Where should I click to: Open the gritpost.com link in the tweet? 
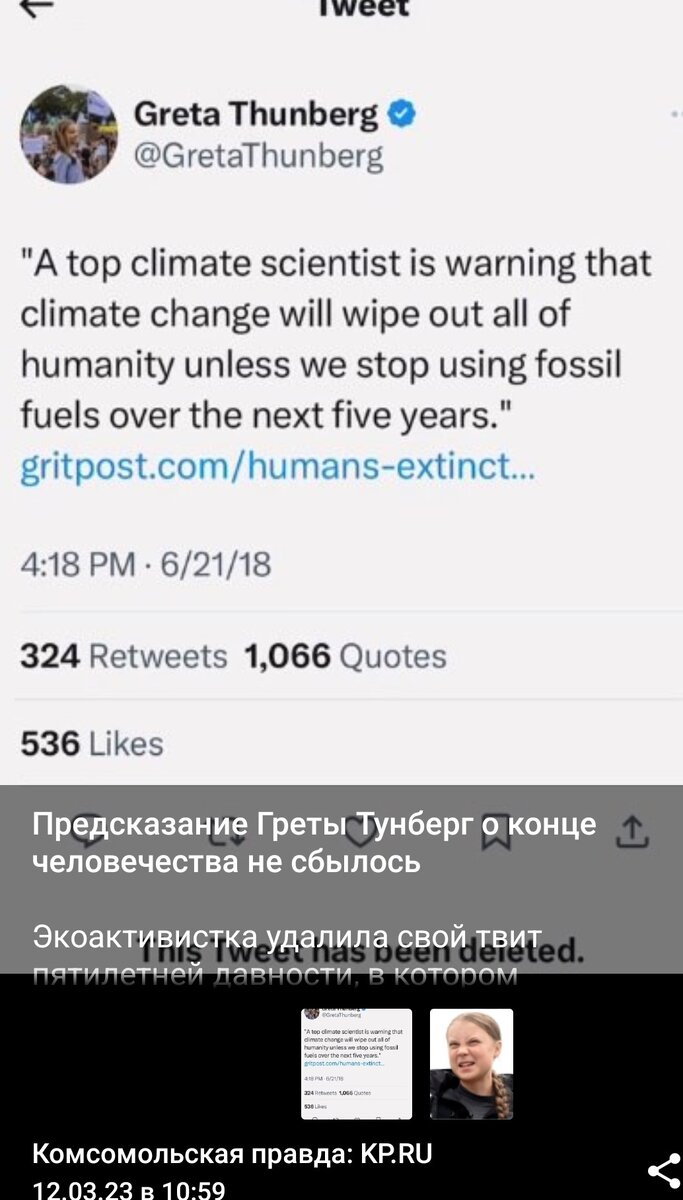278,466
